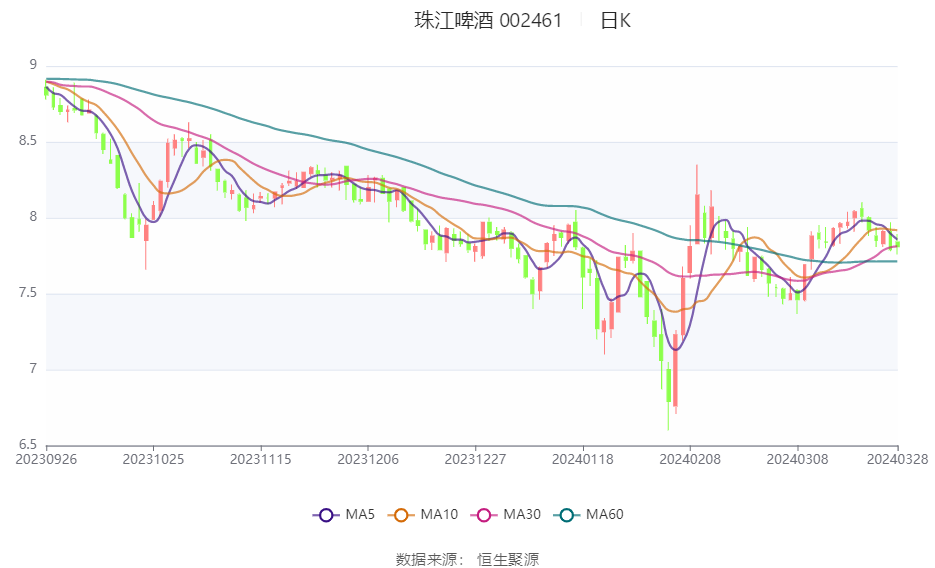The image size is (935, 568).
Task: Click the purple MA5 legend circle icon
Action: pos(326,515)
